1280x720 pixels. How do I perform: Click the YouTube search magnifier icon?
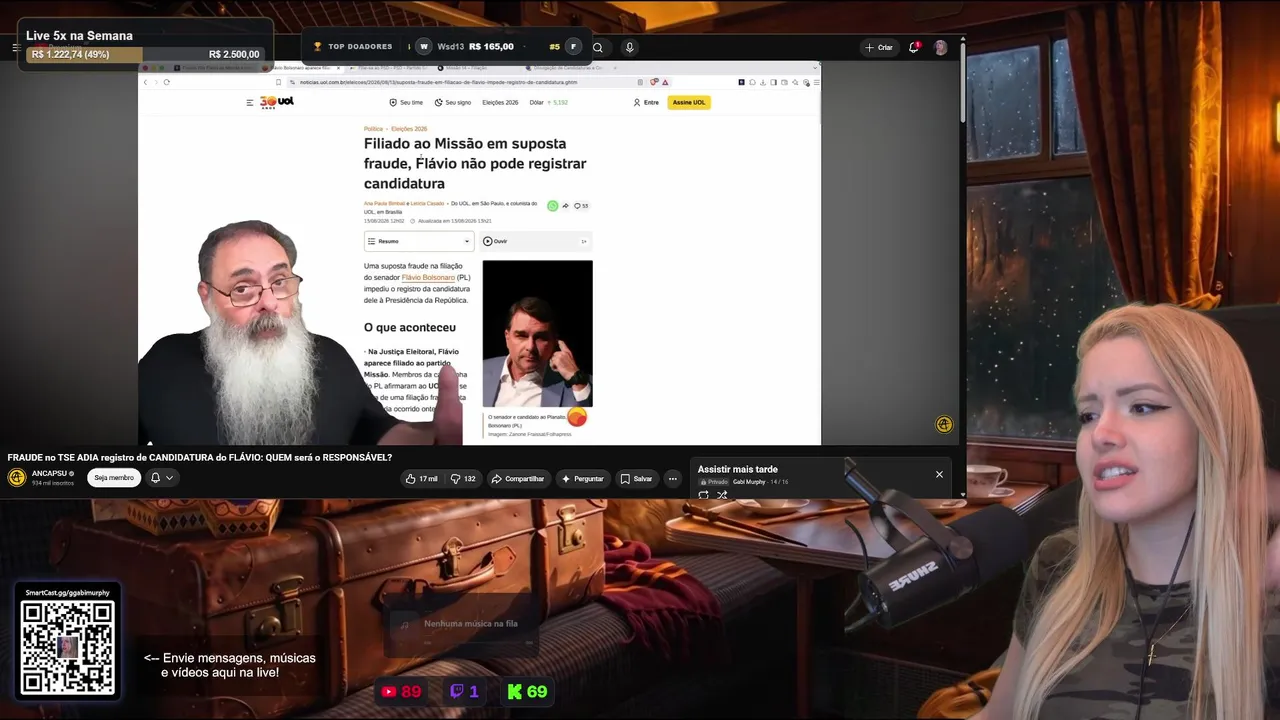point(598,47)
